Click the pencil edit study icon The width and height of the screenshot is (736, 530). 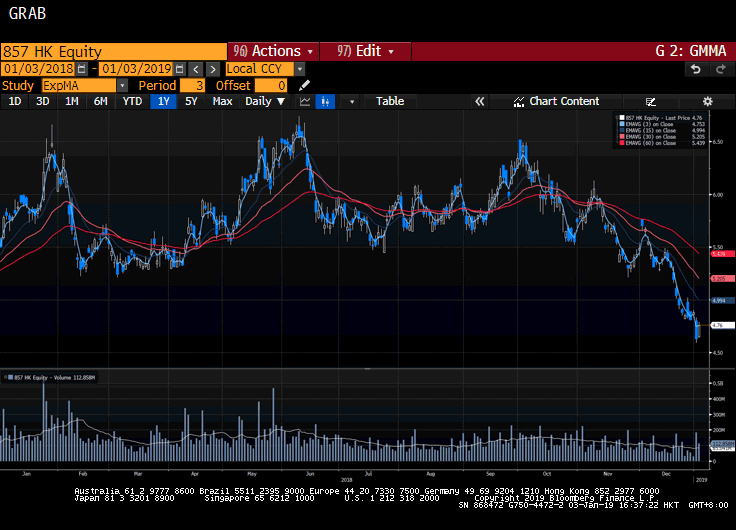tap(304, 85)
